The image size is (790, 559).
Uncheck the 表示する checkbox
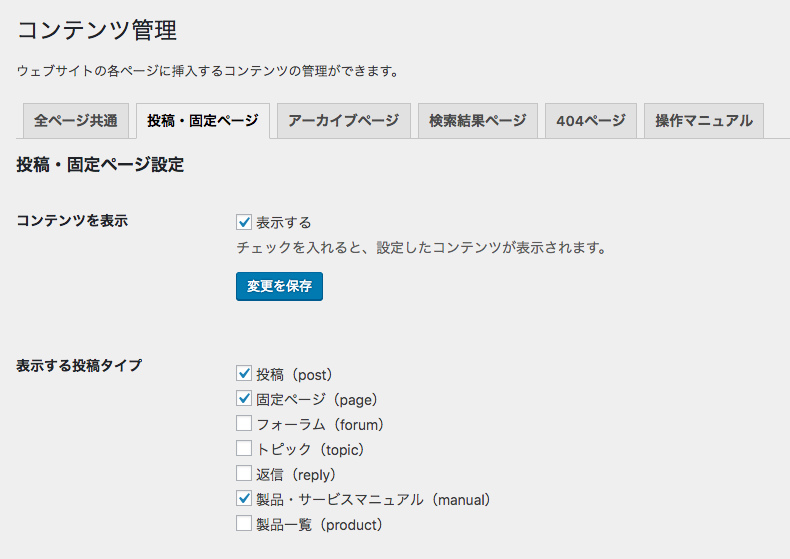244,222
